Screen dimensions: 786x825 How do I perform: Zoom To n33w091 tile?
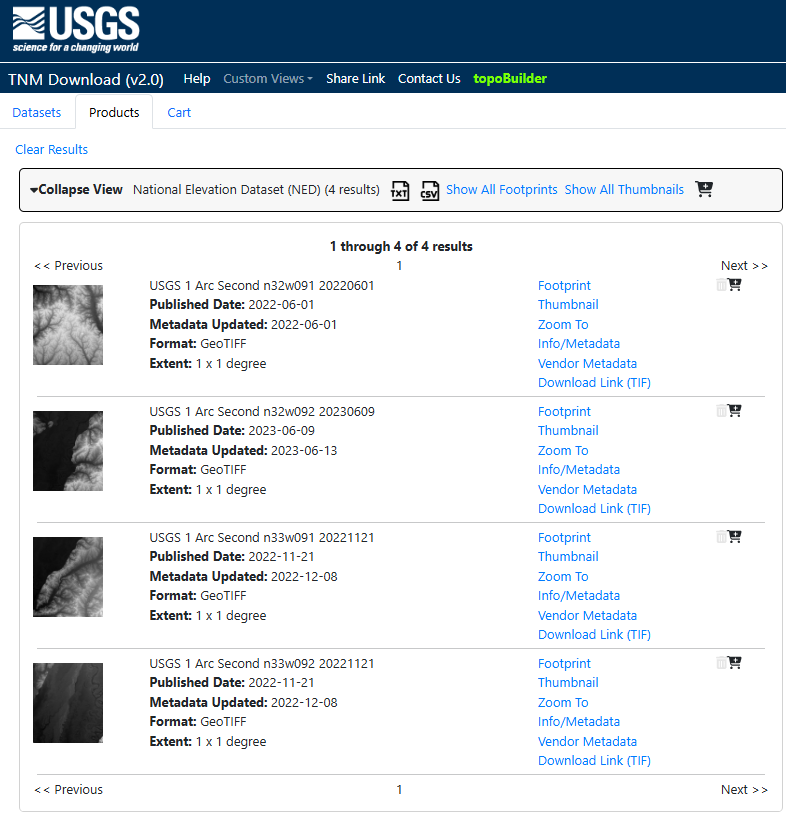pyautogui.click(x=563, y=577)
